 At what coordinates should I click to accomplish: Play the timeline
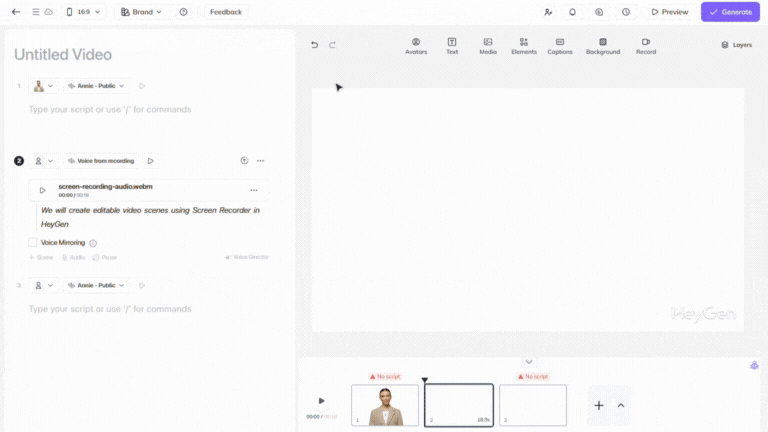point(321,401)
